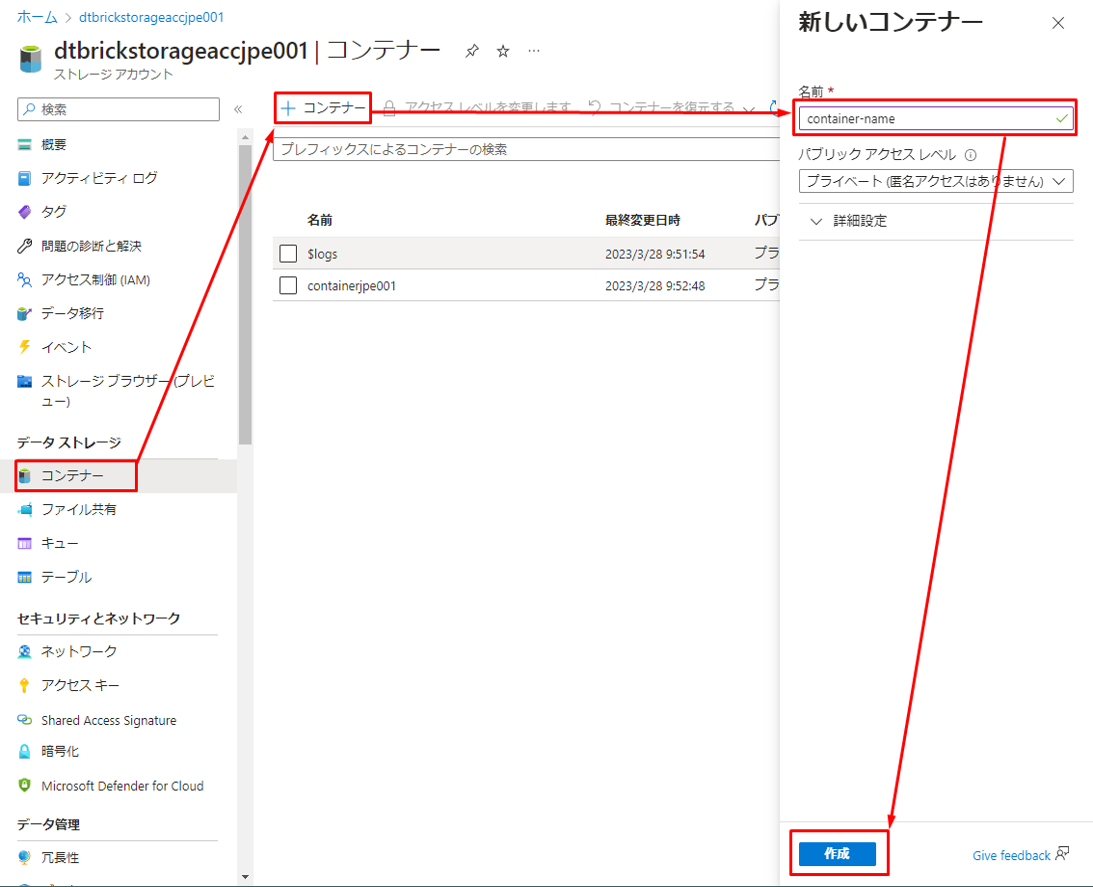This screenshot has width=1093, height=887.
Task: Click the ホーム breadcrumb link
Action: (x=37, y=17)
